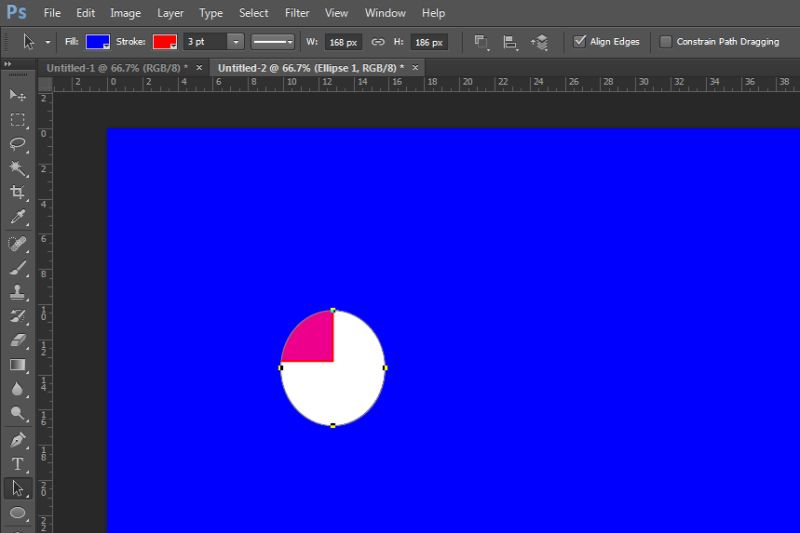Open the Help menu

point(433,13)
